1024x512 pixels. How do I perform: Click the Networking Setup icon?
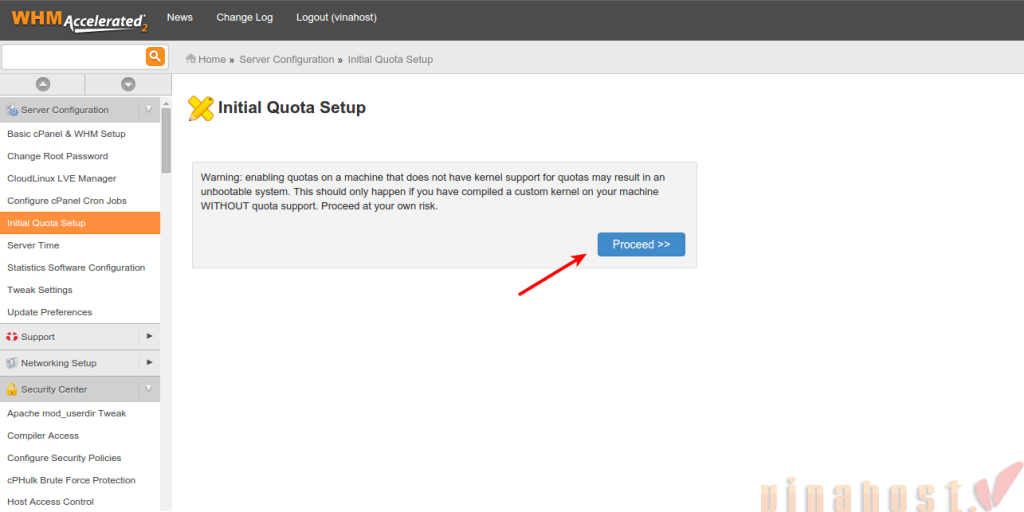pyautogui.click(x=12, y=363)
